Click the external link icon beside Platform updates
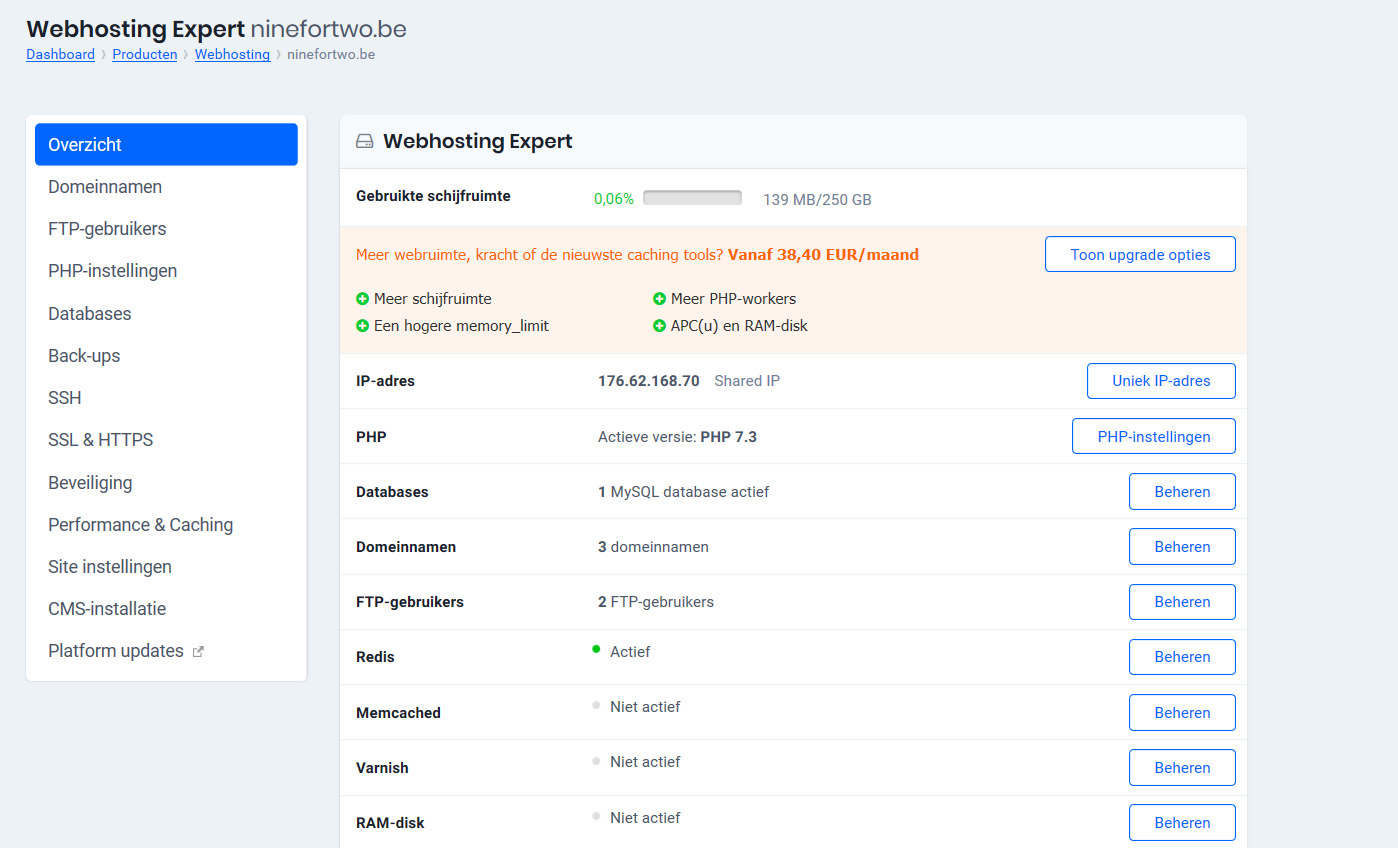The width and height of the screenshot is (1398, 848). click(x=198, y=652)
